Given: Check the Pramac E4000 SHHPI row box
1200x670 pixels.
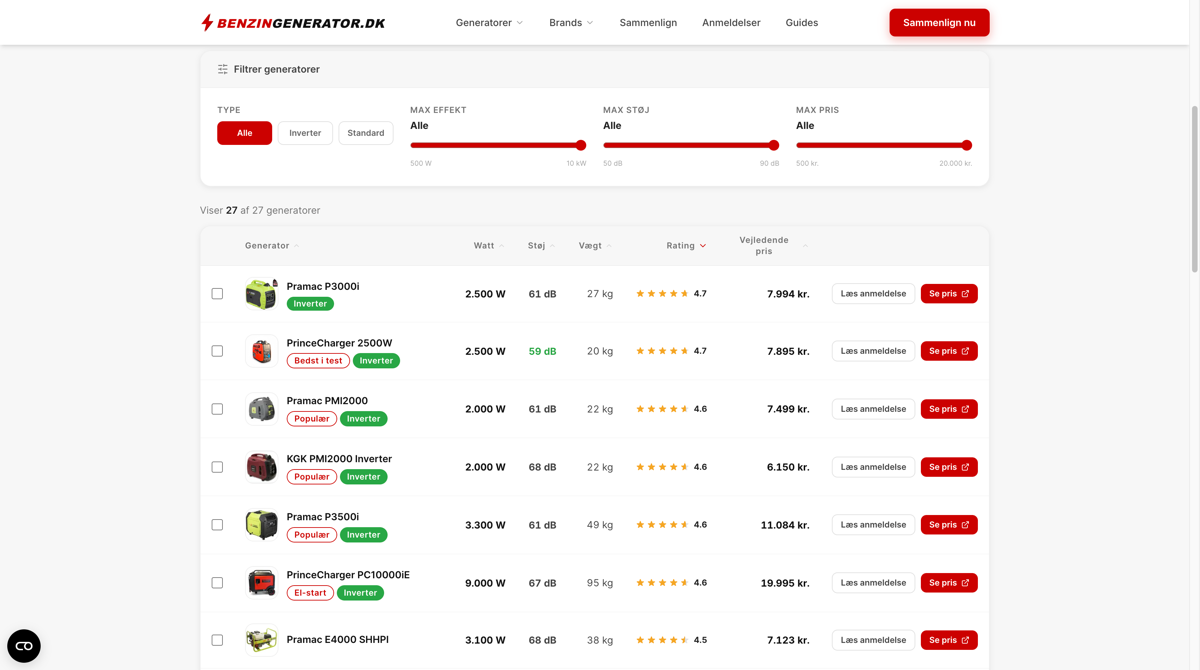Looking at the screenshot, I should [217, 640].
